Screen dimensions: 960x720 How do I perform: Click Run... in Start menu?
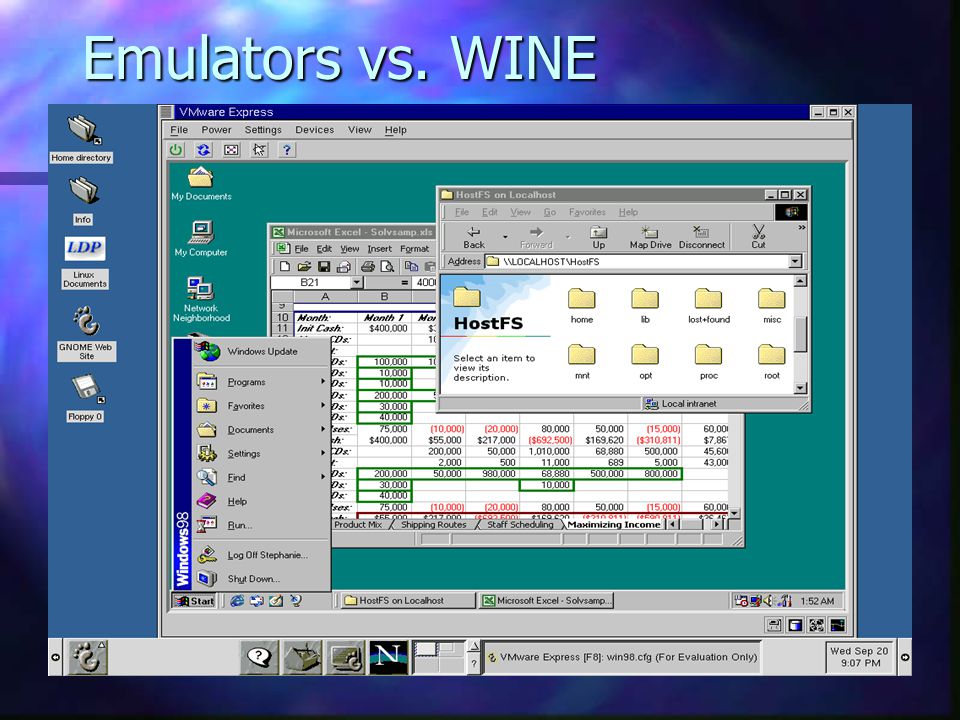[x=263, y=525]
